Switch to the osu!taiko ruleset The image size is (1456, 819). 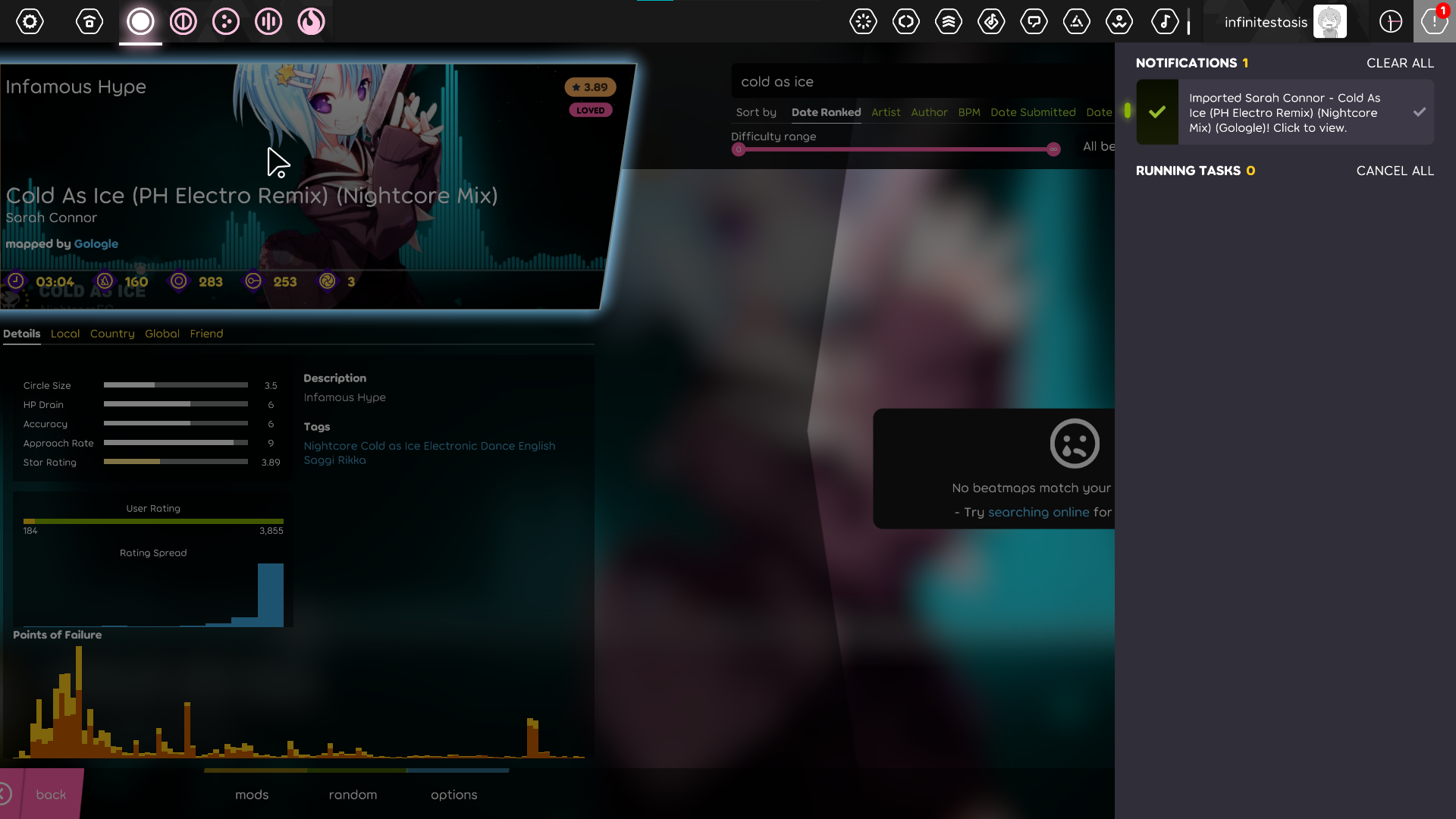pyautogui.click(x=183, y=21)
